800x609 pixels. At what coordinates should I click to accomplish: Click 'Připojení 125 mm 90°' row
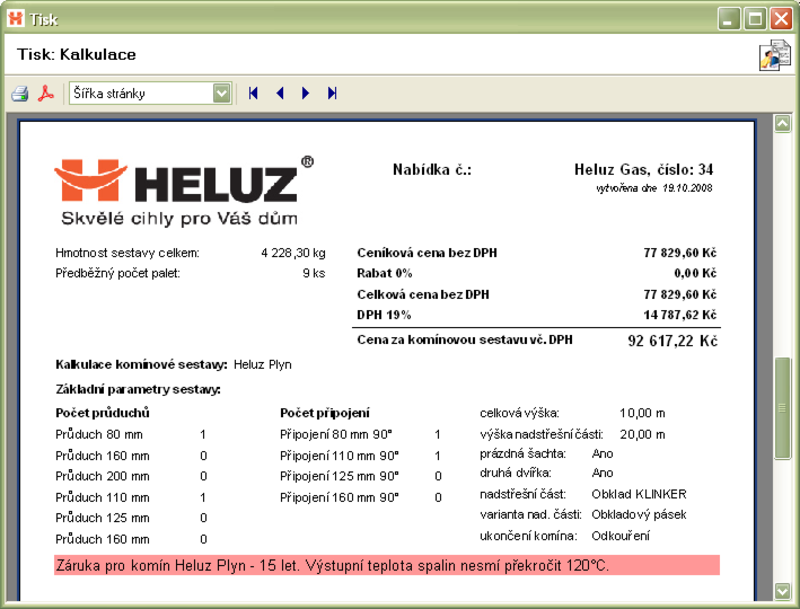[361, 476]
